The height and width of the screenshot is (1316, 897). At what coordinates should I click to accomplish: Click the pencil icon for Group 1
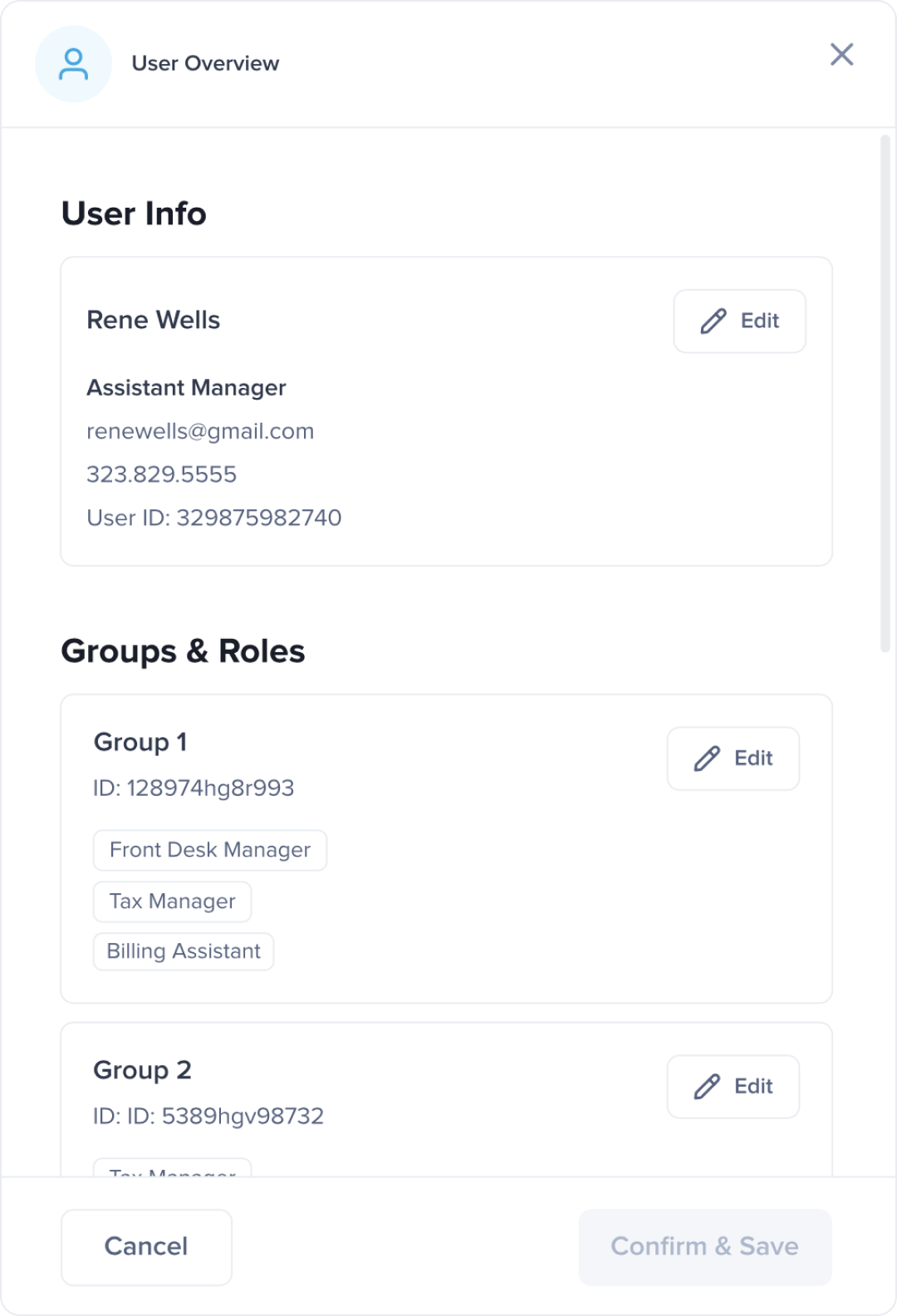click(x=707, y=759)
